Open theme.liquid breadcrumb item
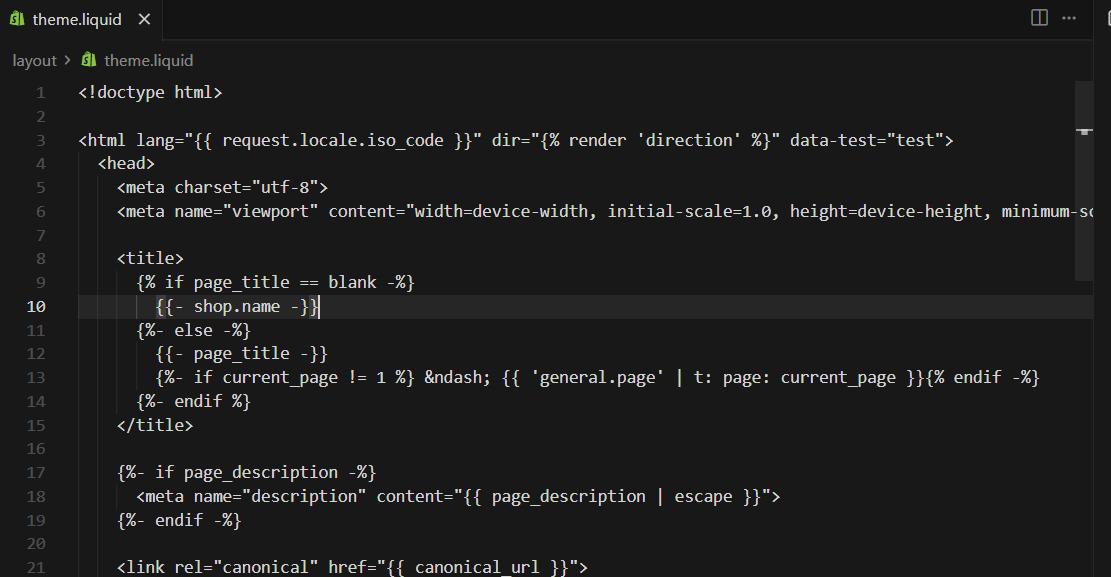This screenshot has width=1111, height=577. [148, 61]
